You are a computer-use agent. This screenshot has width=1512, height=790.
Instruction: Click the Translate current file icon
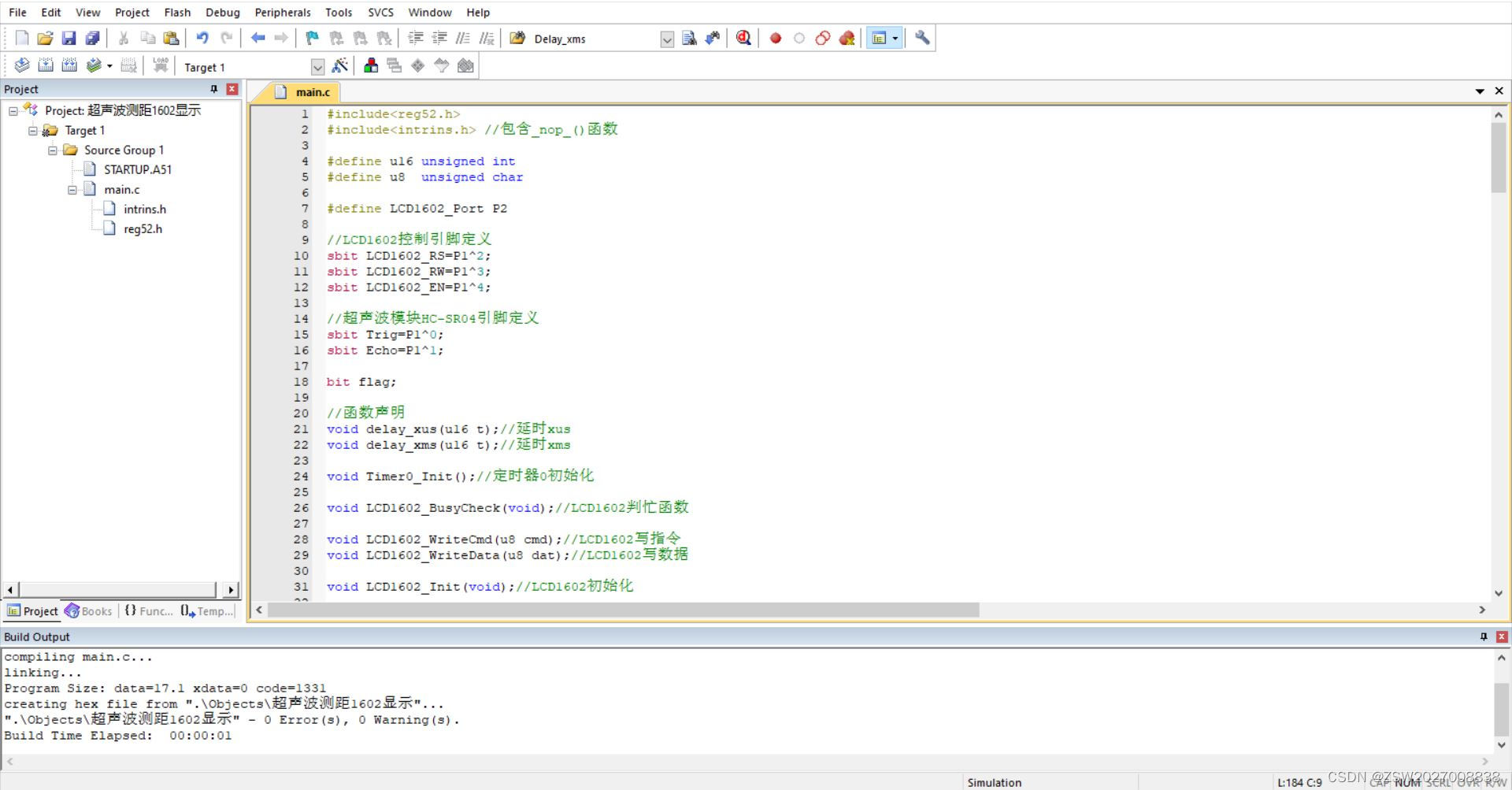click(x=22, y=65)
